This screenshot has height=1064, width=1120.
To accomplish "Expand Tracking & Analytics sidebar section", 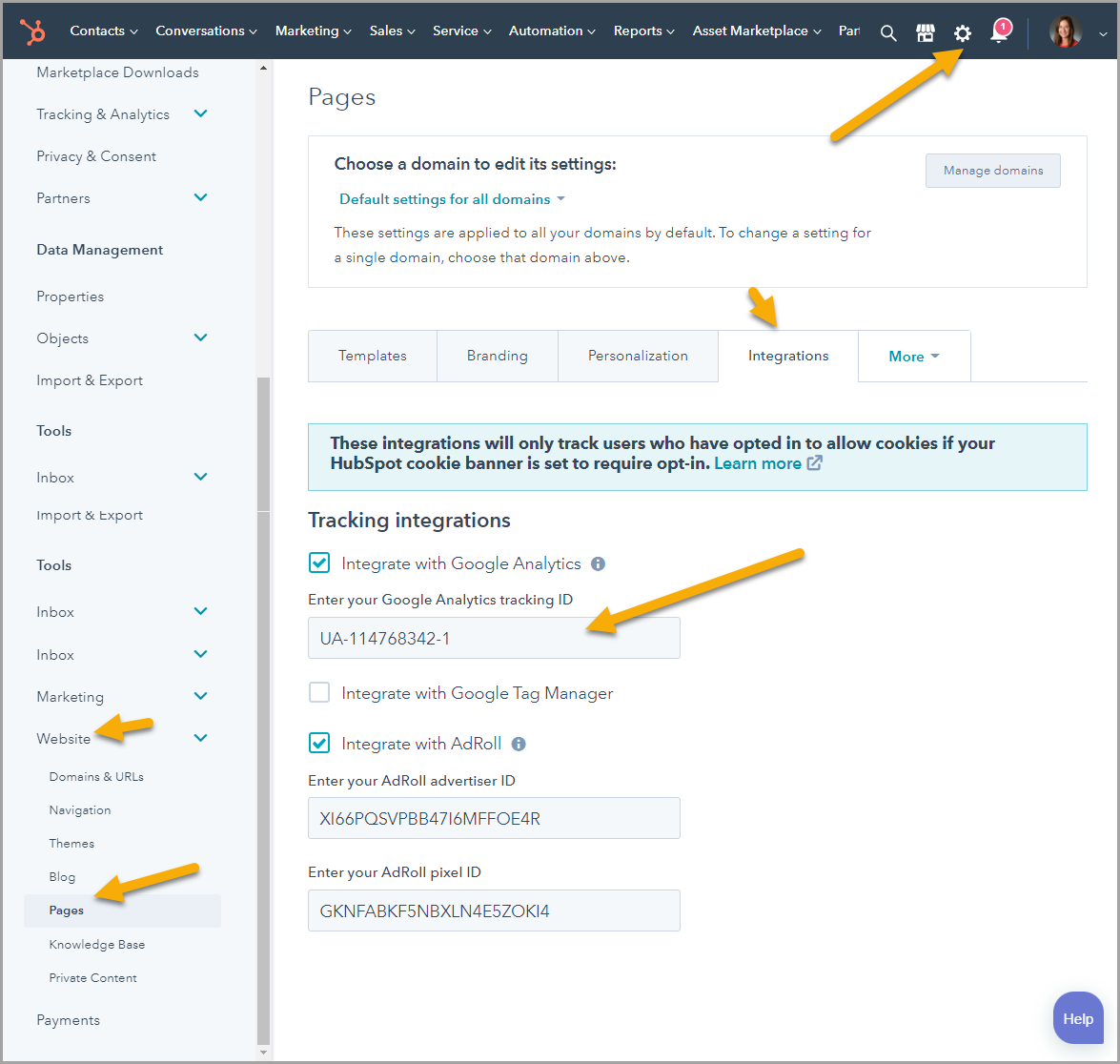I will pos(201,113).
